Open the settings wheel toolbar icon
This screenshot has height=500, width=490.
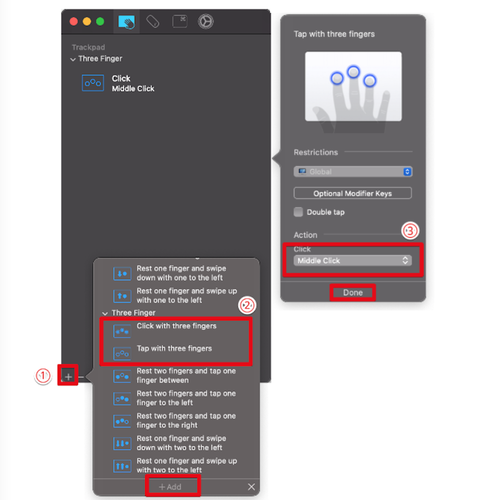point(206,22)
